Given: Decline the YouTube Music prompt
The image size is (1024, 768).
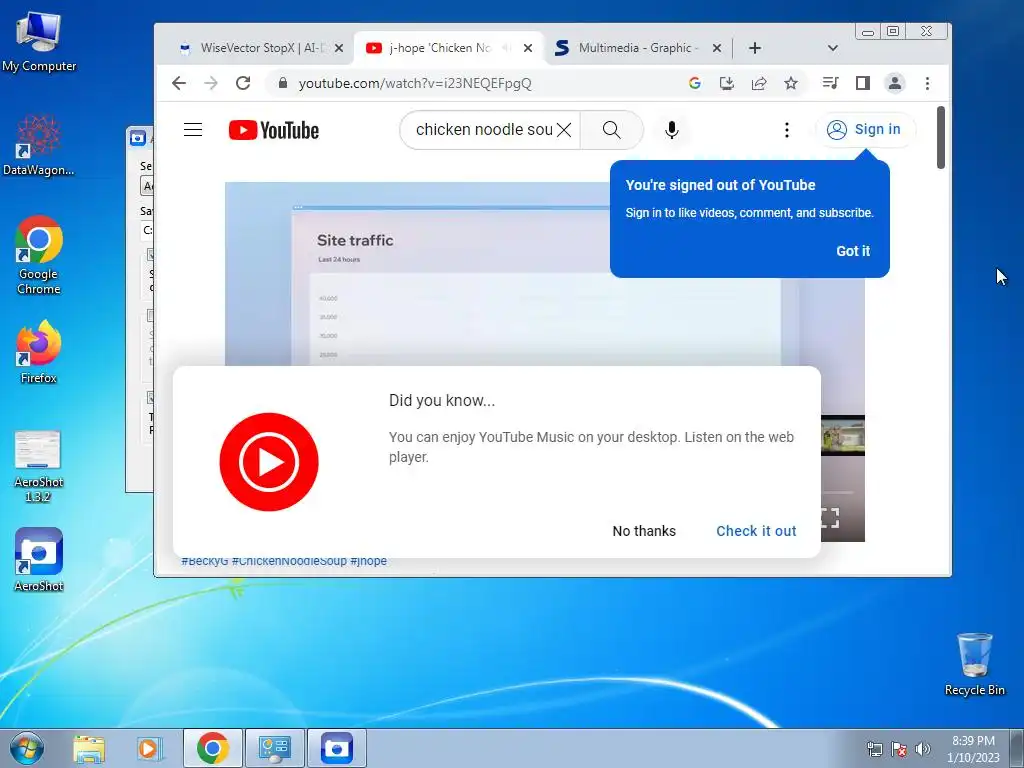Looking at the screenshot, I should [x=644, y=531].
